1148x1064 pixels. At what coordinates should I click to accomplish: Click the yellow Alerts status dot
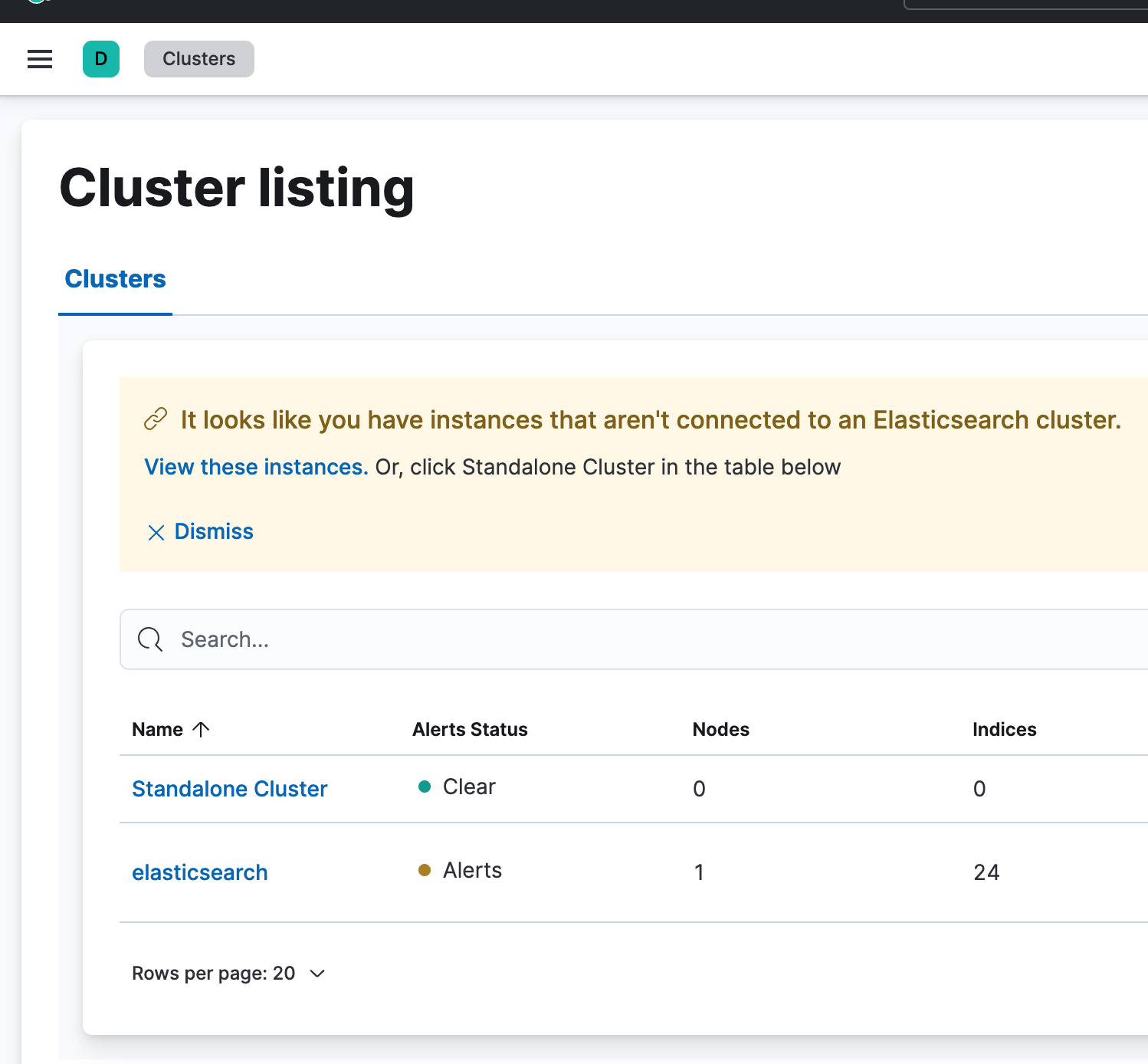425,871
